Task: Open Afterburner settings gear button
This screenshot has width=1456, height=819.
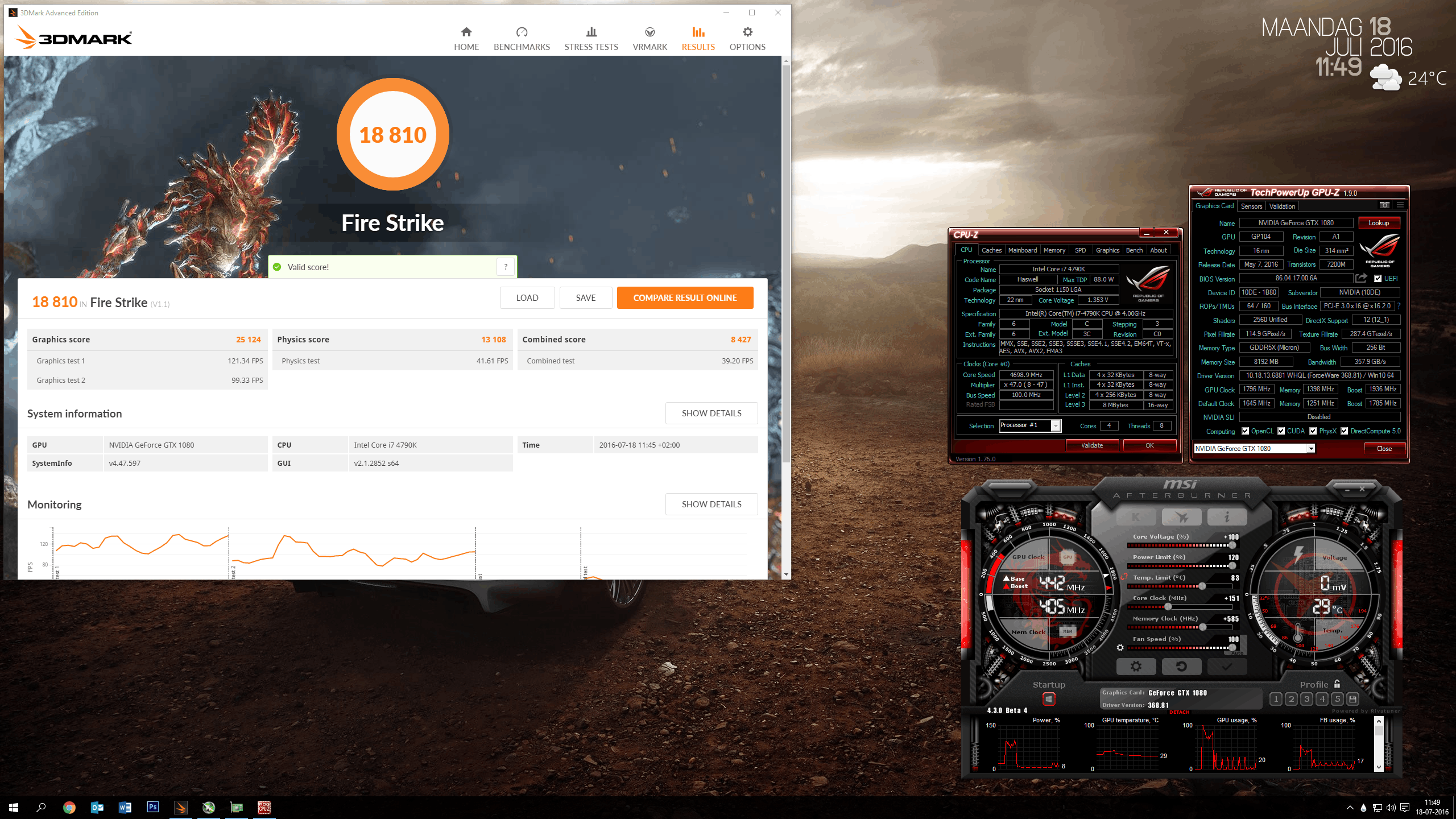Action: point(1136,666)
